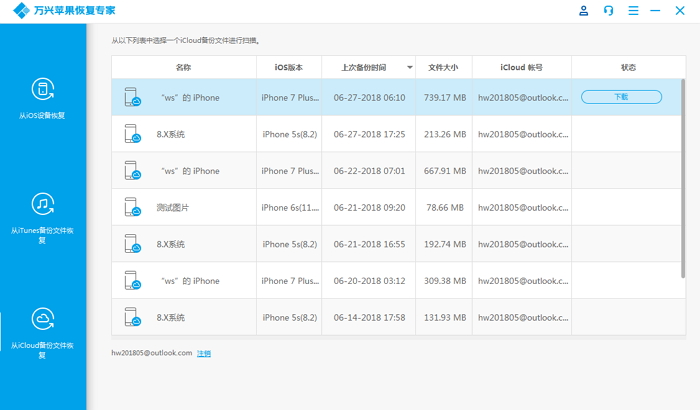This screenshot has width=700, height=410.
Task: Switch to 从iTunes备份文件恢复 tab
Action: point(43,235)
